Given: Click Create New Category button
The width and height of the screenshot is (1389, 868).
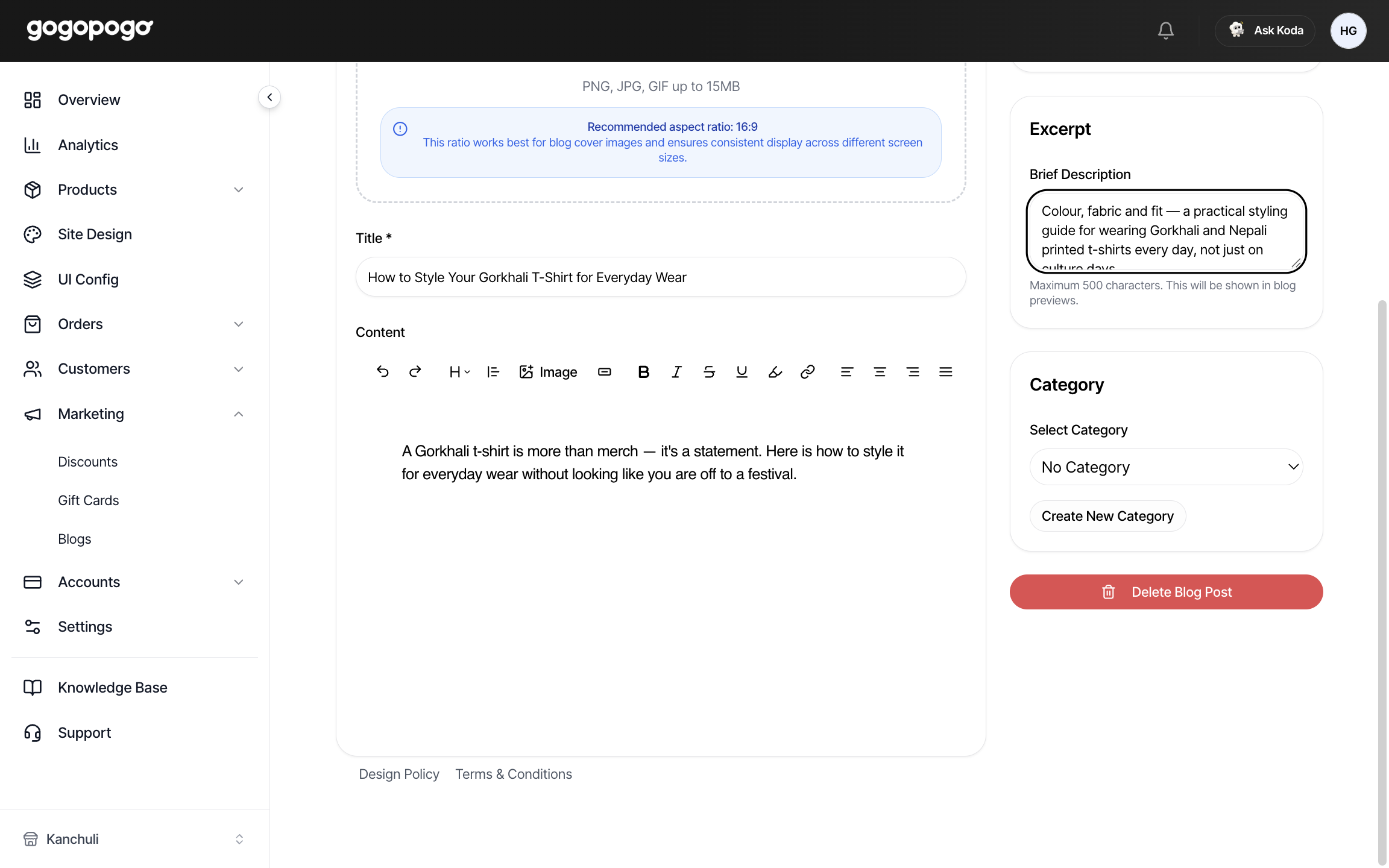Looking at the screenshot, I should 1107,516.
